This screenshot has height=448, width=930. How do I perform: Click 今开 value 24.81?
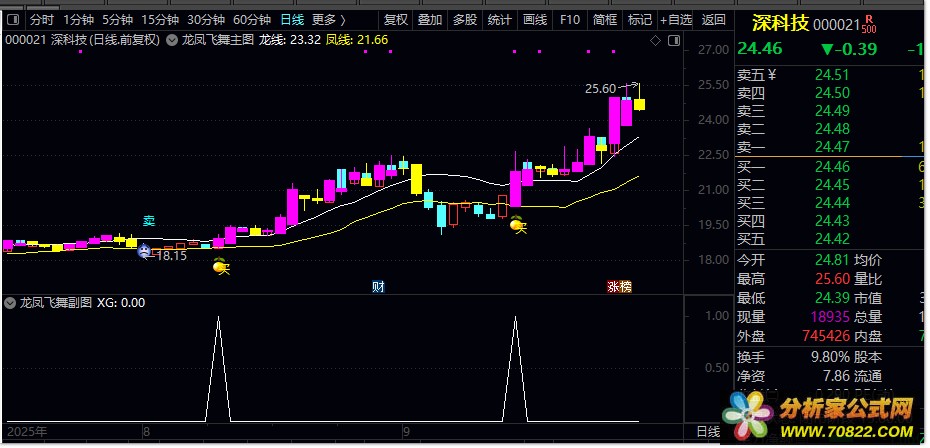tap(832, 260)
